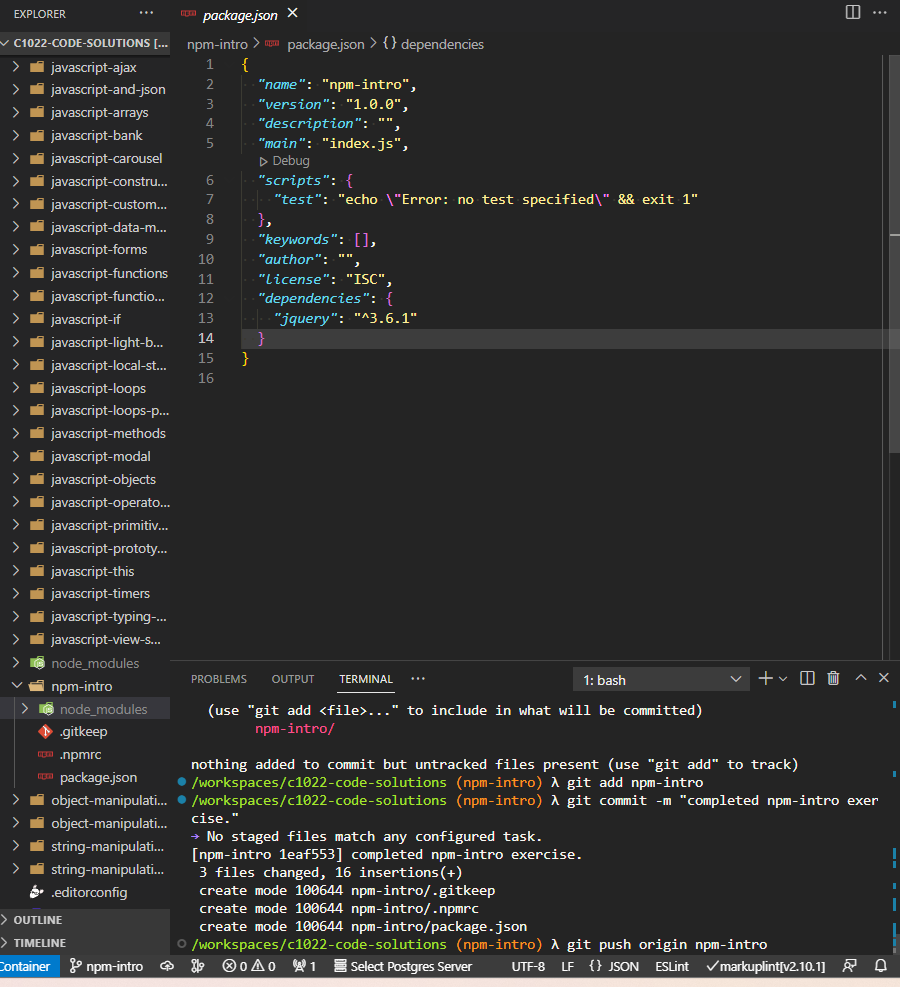Open notifications with the bell icon
This screenshot has width=900, height=987.
click(x=879, y=966)
